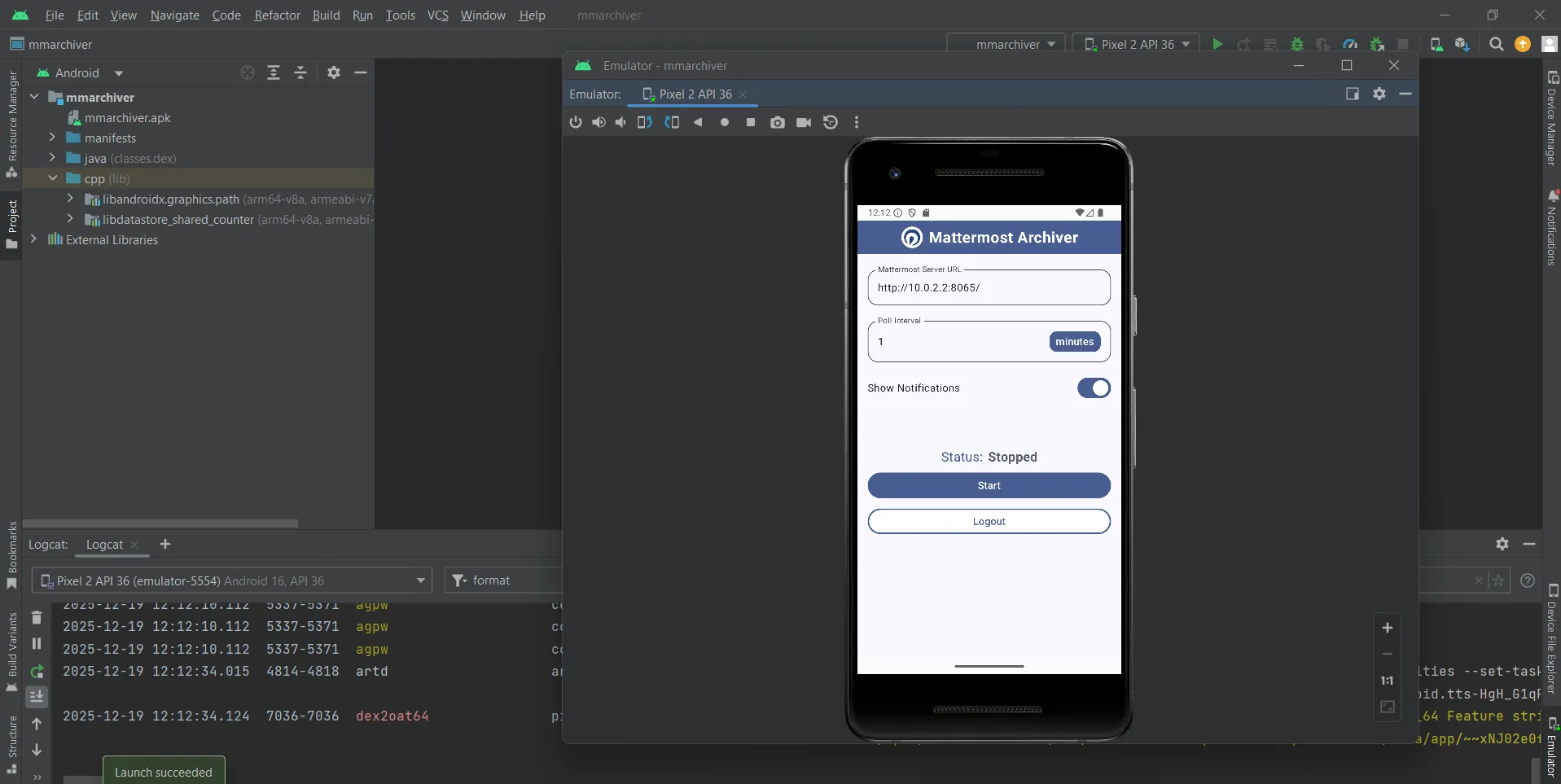The image size is (1561, 784).
Task: Click the green Debug bug icon
Action: [1297, 44]
